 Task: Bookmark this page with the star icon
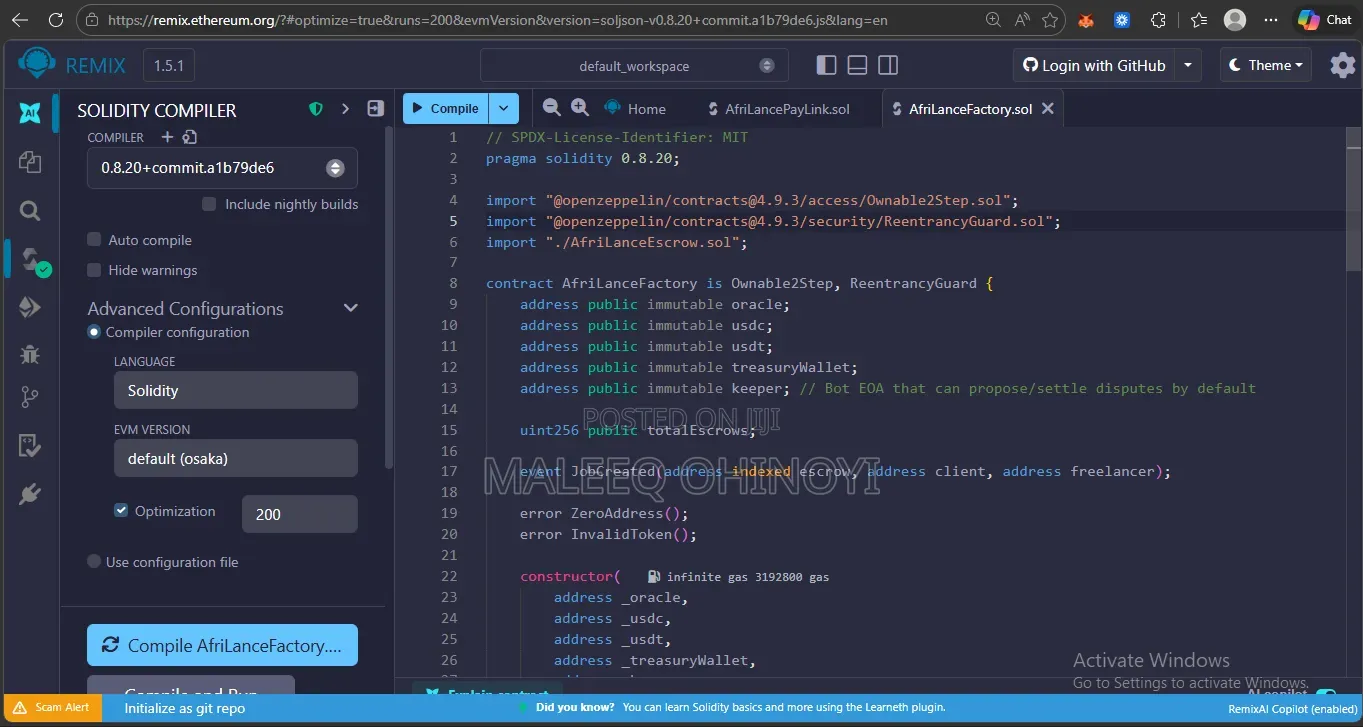tap(1050, 20)
